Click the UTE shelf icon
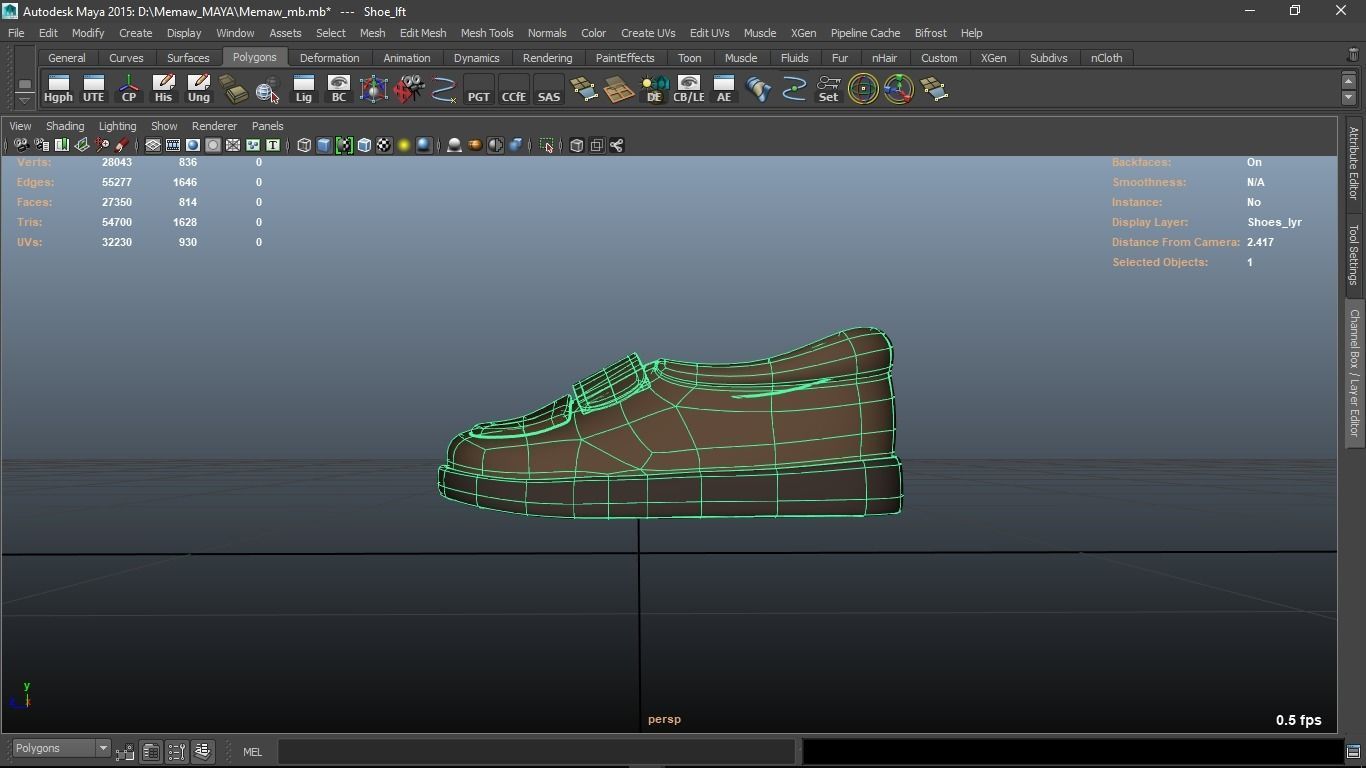The image size is (1366, 768). [x=93, y=89]
